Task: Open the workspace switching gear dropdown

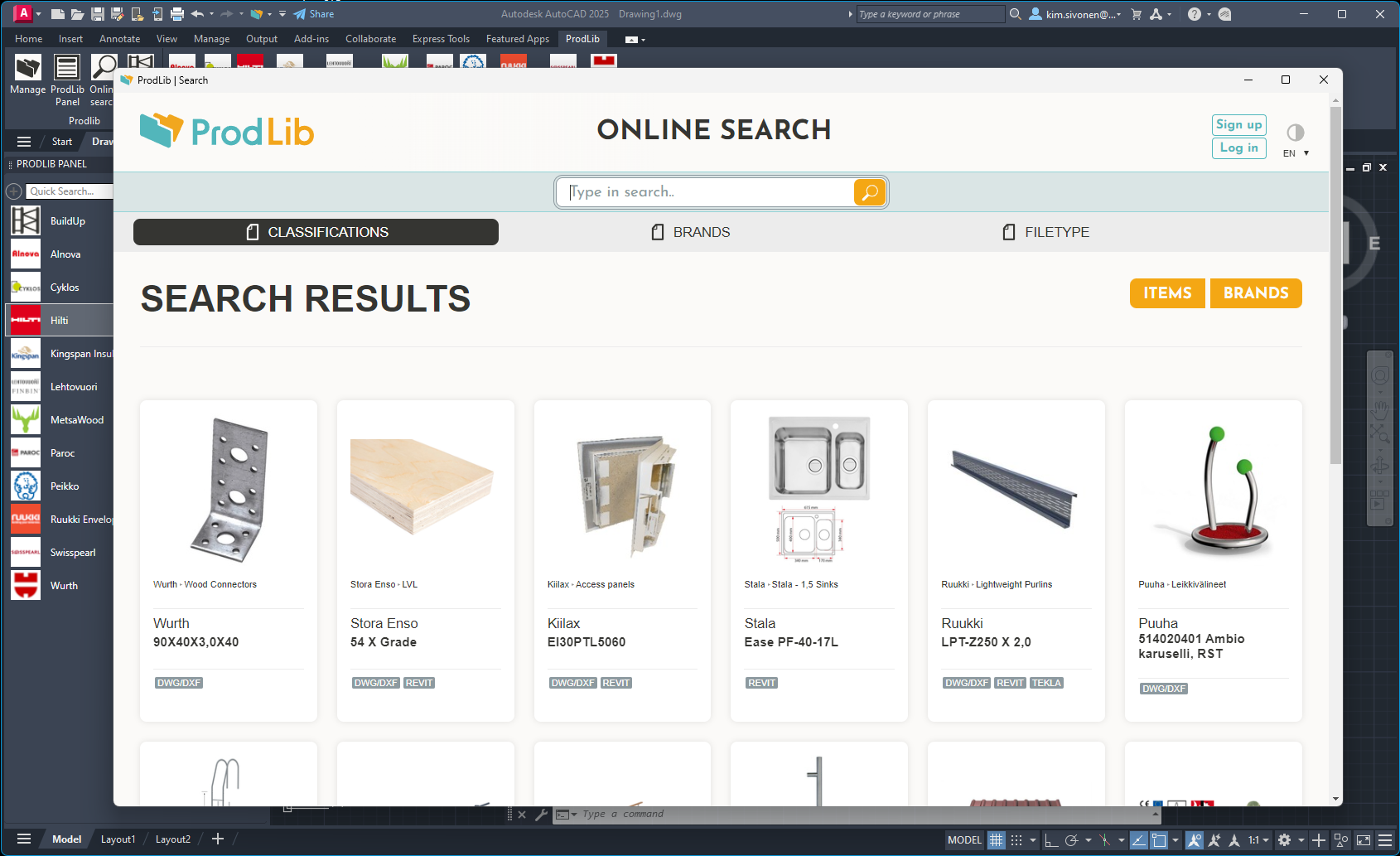Action: (x=1290, y=840)
